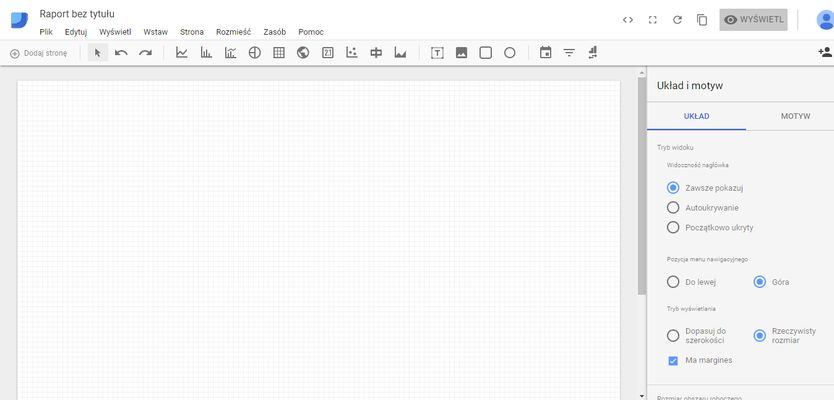The height and width of the screenshot is (400, 834).
Task: Toggle the Ma margines checkbox
Action: (673, 361)
